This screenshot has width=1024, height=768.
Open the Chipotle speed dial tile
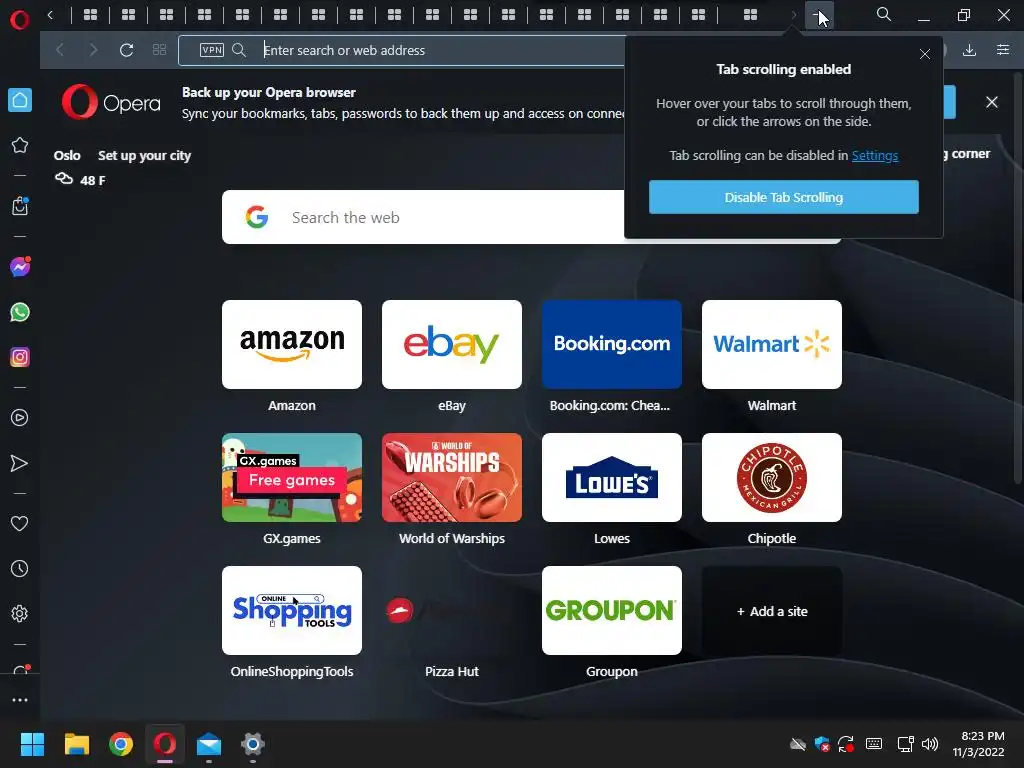(x=772, y=477)
